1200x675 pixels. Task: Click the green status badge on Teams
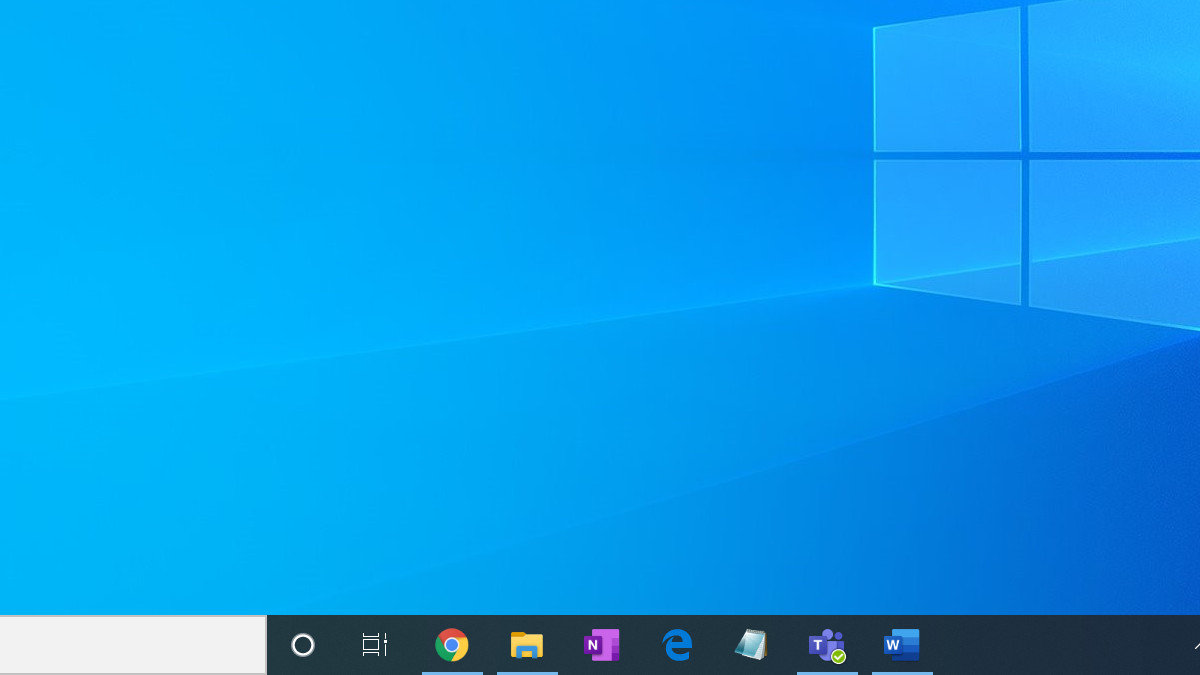pyautogui.click(x=839, y=657)
